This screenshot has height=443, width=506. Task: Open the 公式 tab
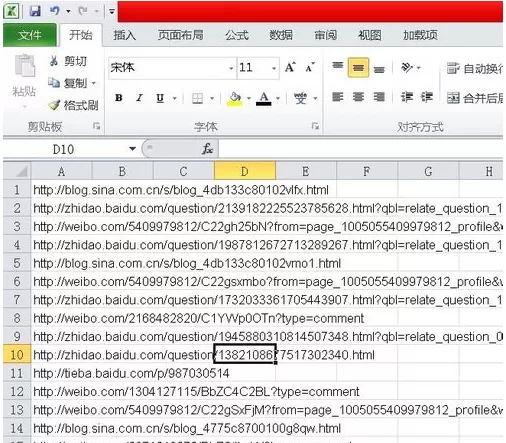tap(237, 35)
